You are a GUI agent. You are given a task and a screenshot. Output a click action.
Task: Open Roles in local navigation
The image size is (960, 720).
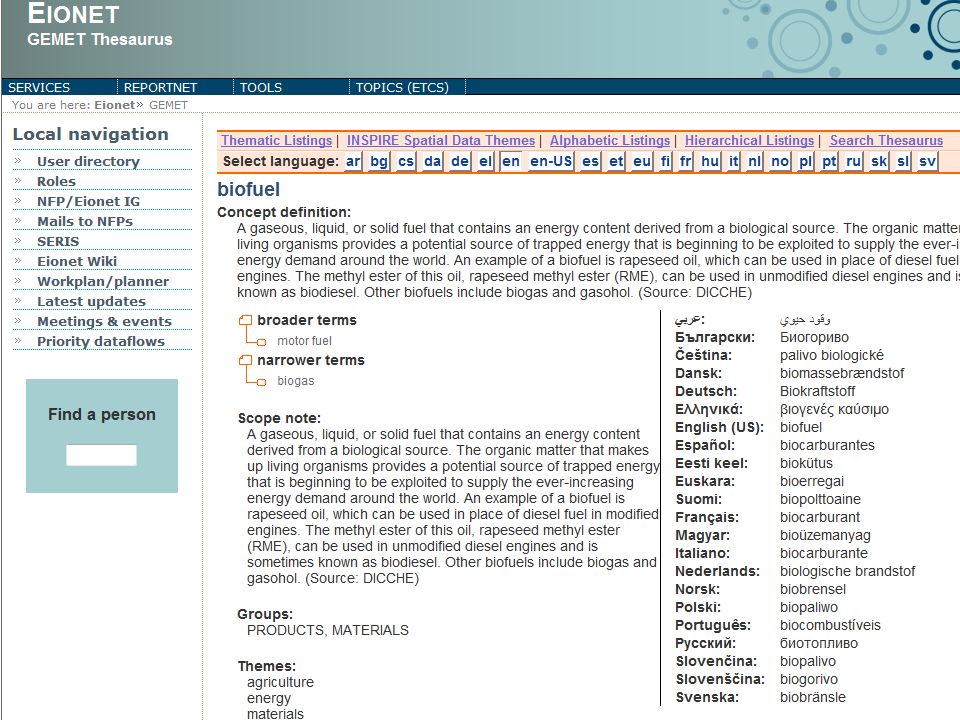(56, 181)
